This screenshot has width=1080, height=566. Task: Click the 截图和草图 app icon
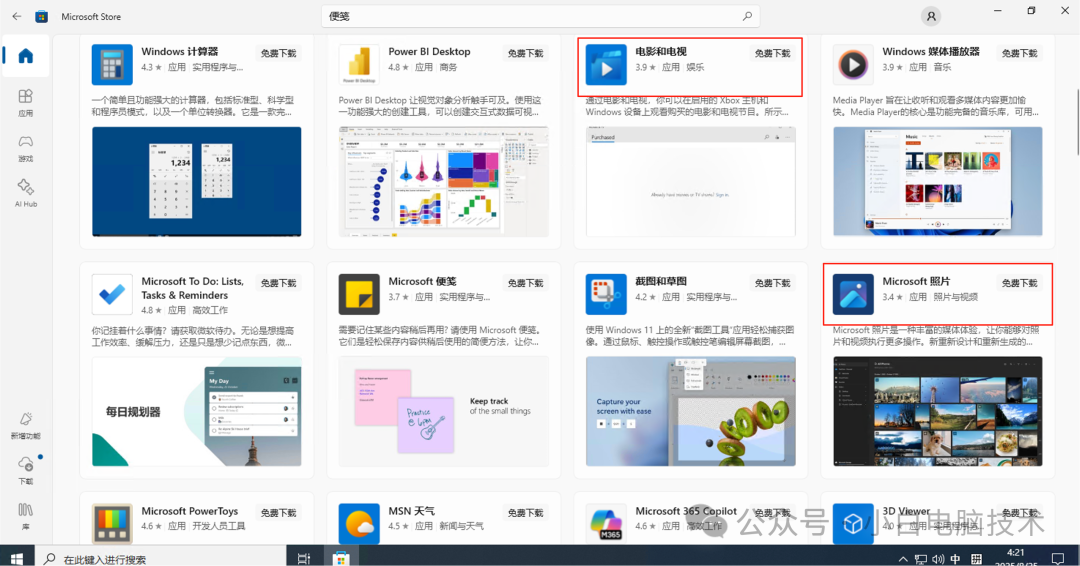(x=606, y=294)
